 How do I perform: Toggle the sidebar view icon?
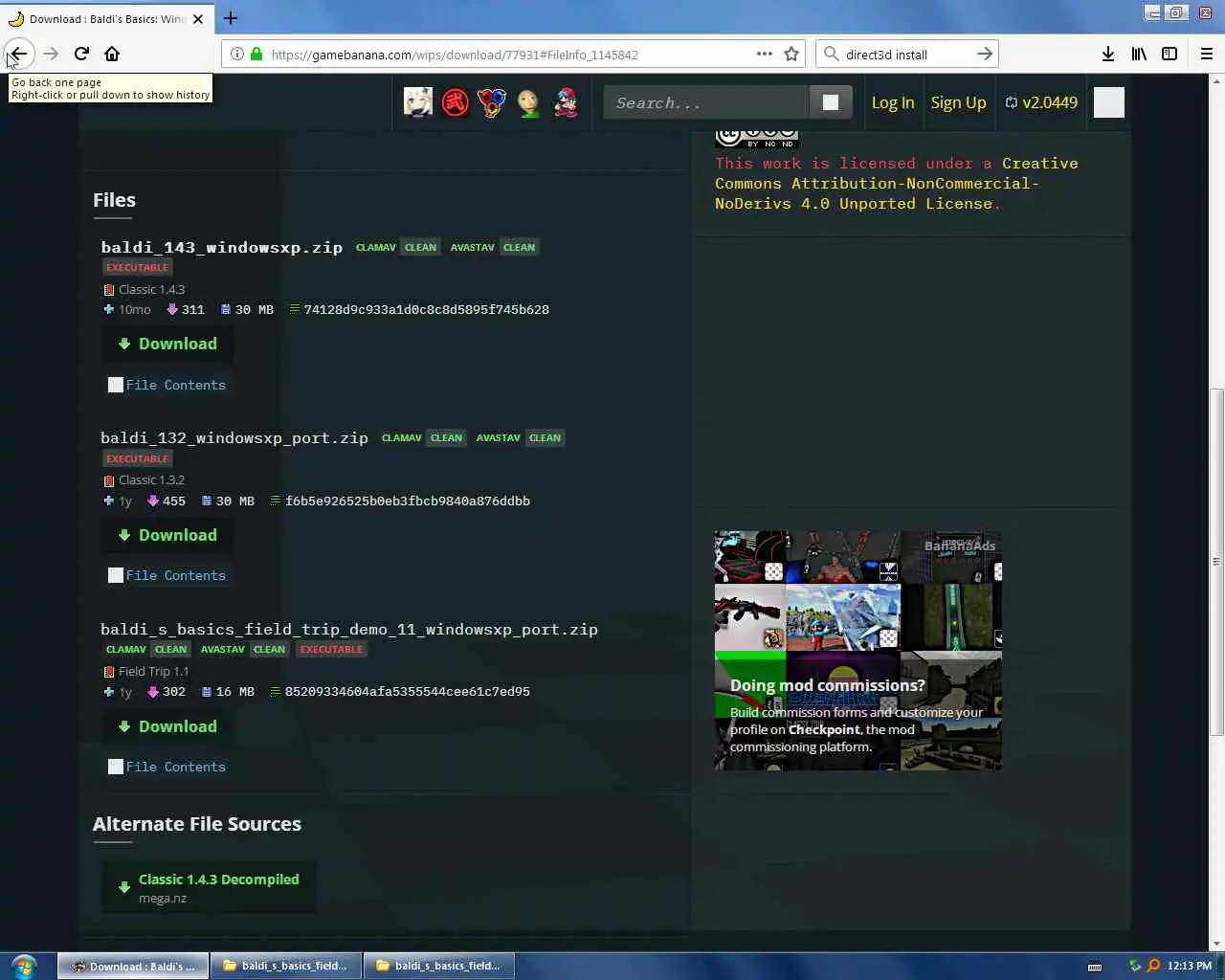click(1169, 55)
